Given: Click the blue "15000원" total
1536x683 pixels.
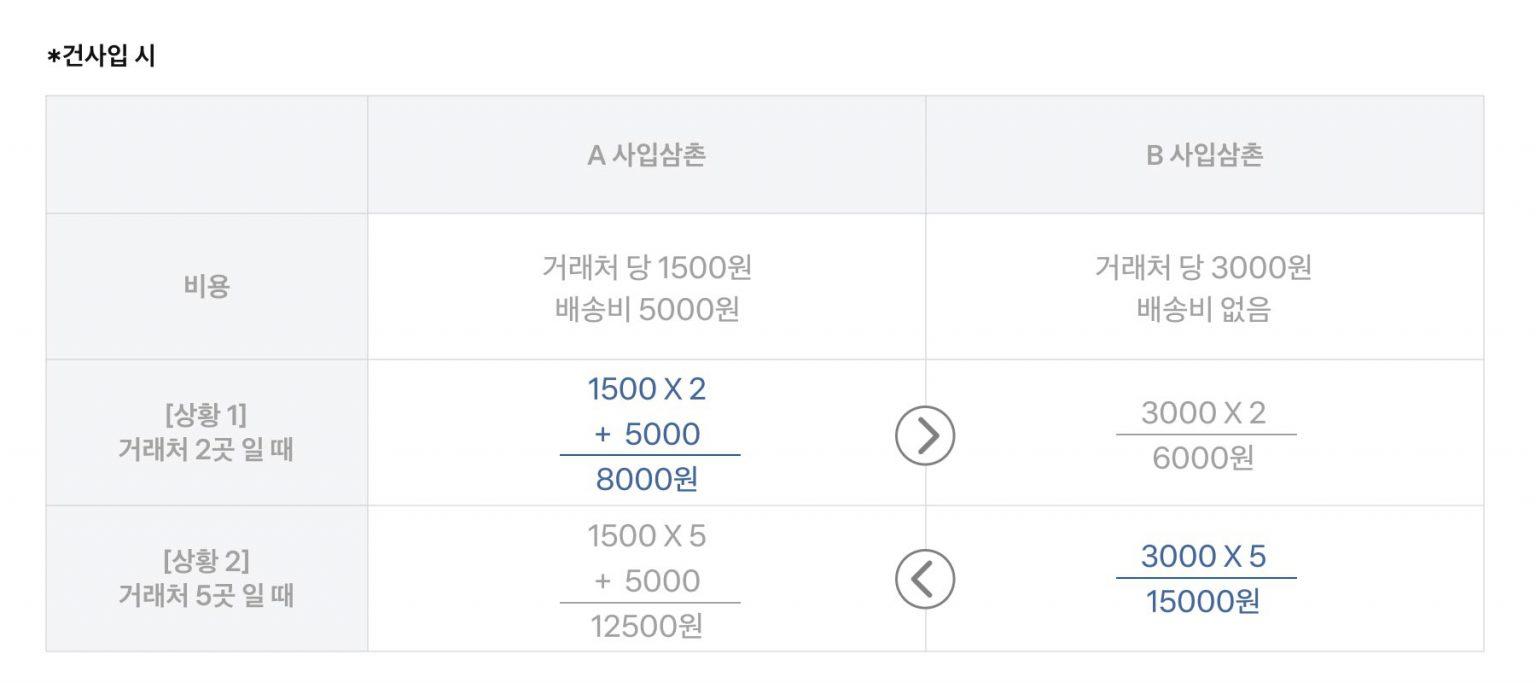Looking at the screenshot, I should [x=1204, y=602].
